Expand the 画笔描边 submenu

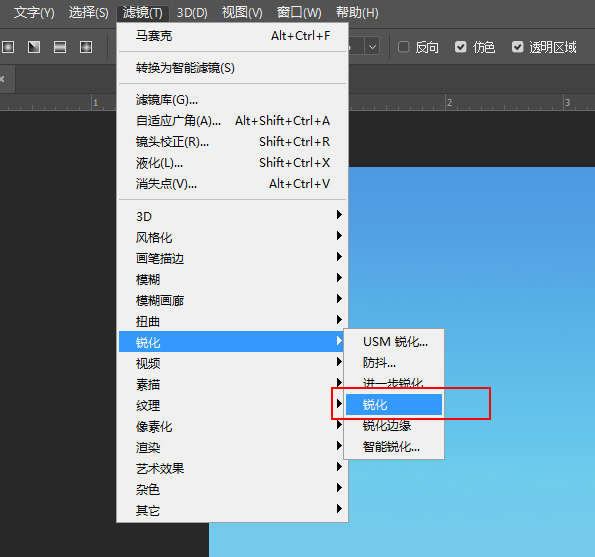(233, 258)
